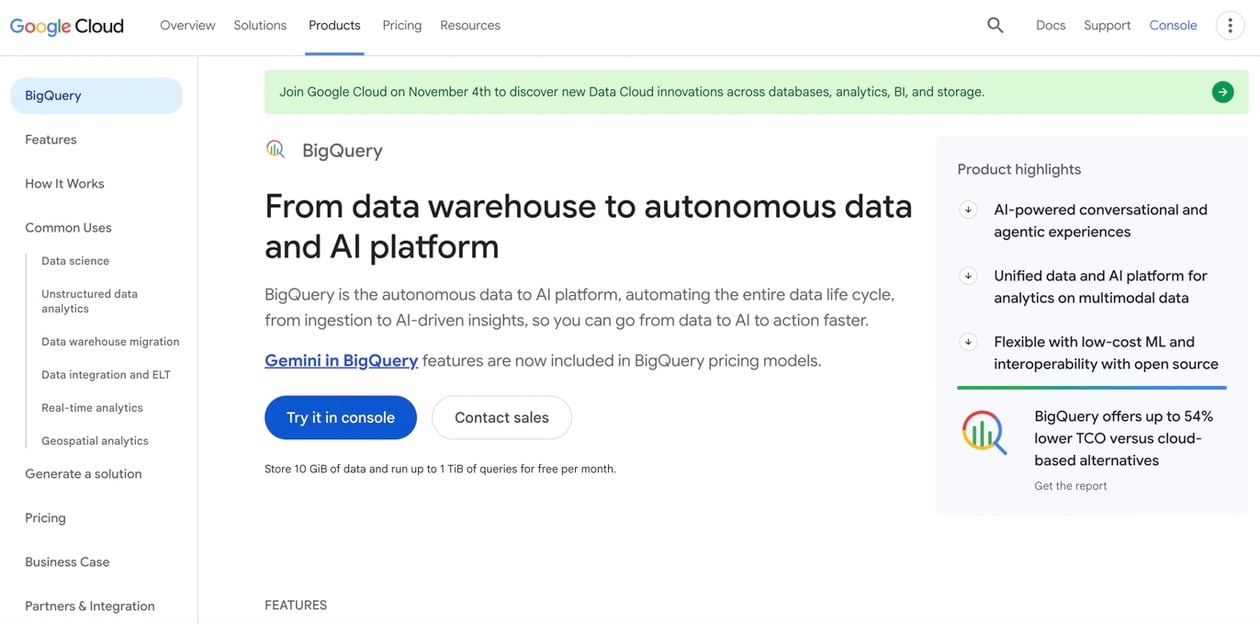Click the Try it in console button
The width and height of the screenshot is (1260, 624).
(x=340, y=417)
